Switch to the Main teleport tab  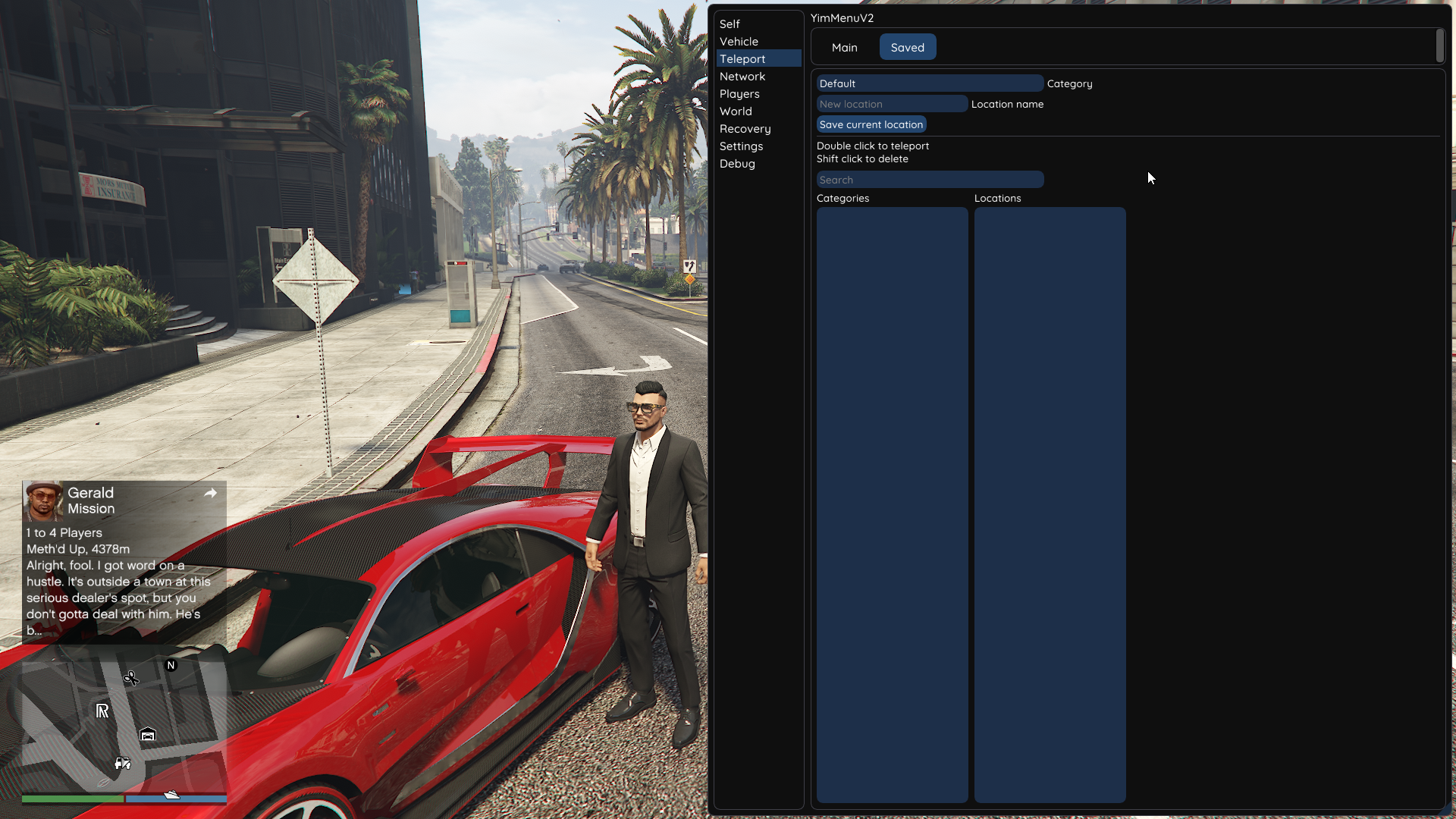(x=844, y=47)
